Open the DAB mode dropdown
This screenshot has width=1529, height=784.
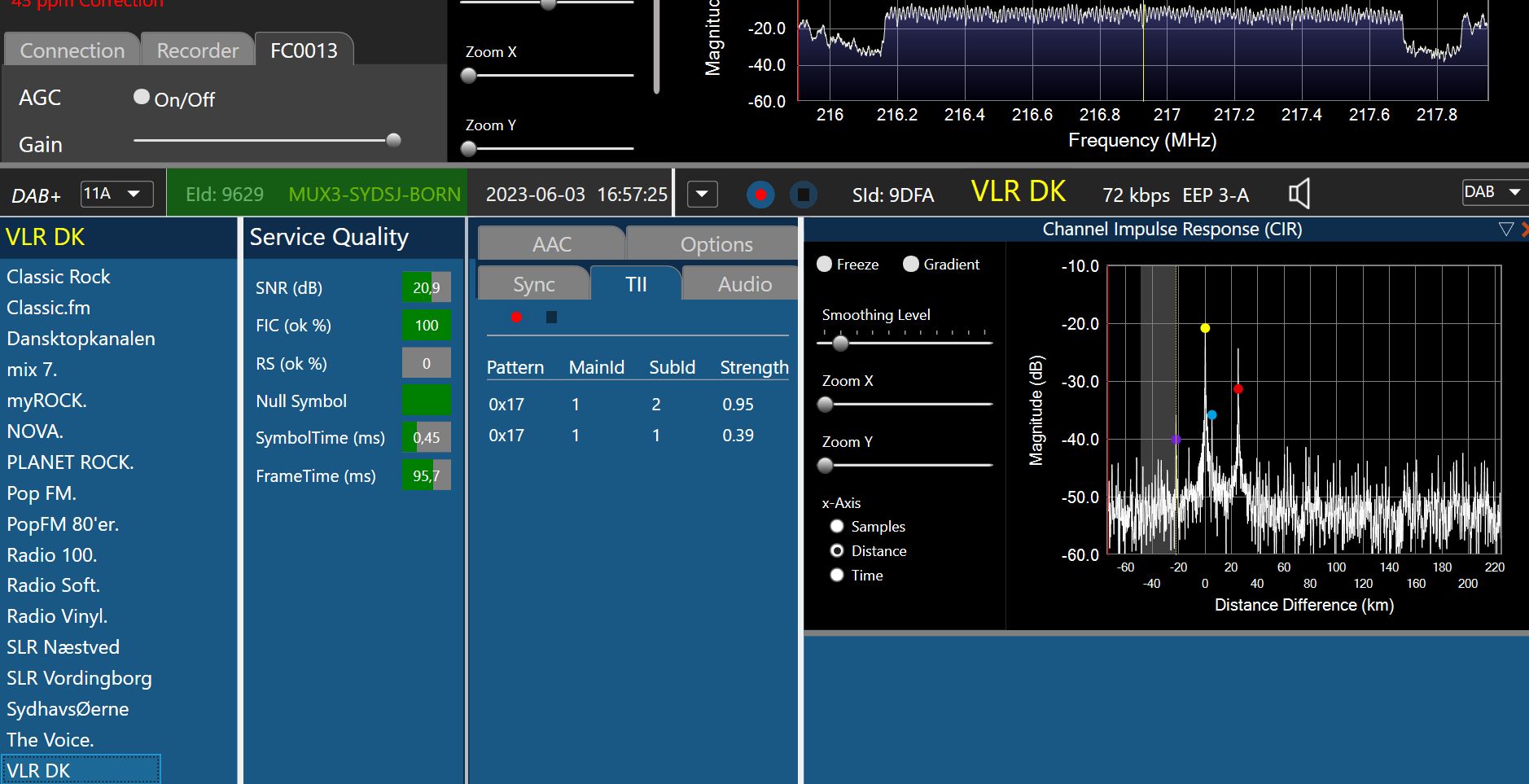pyautogui.click(x=1492, y=192)
